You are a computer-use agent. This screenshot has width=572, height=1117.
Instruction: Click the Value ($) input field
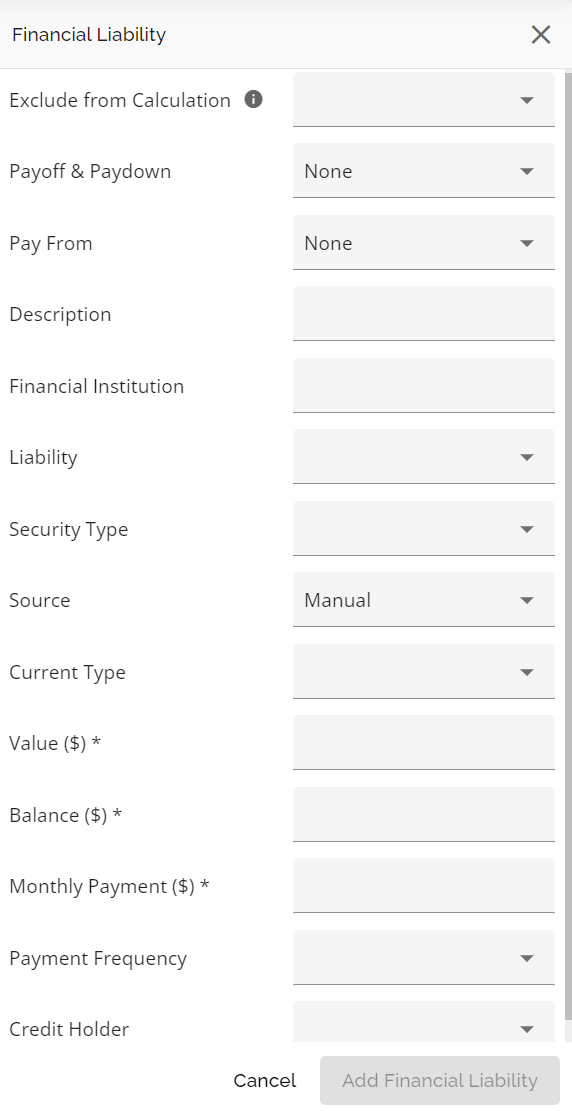pyautogui.click(x=423, y=744)
